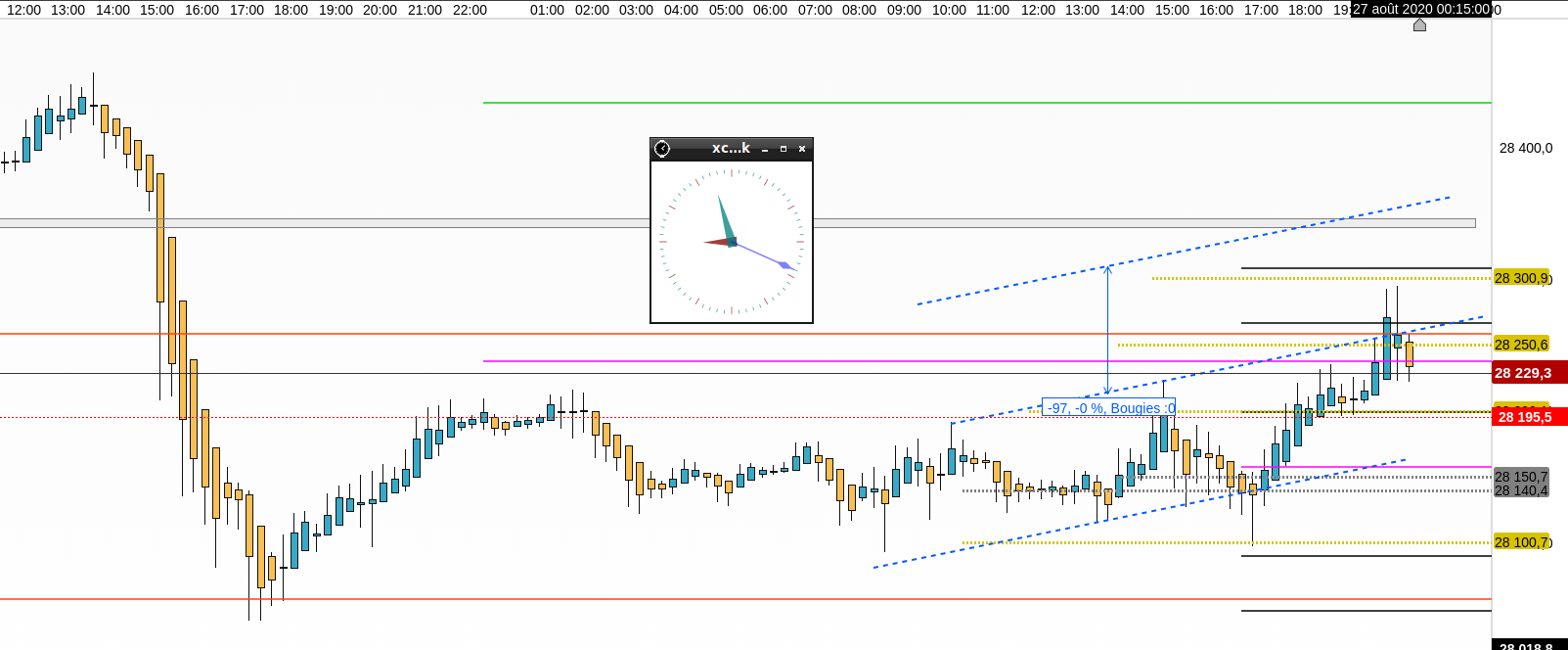This screenshot has width=1568, height=650.
Task: Minimize the xclock window
Action: click(765, 149)
